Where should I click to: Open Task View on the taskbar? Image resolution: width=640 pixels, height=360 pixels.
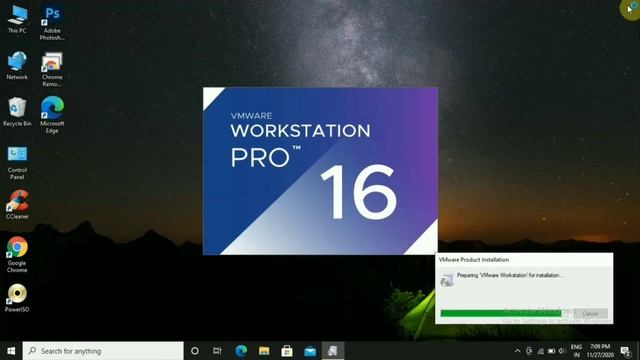pyautogui.click(x=217, y=351)
